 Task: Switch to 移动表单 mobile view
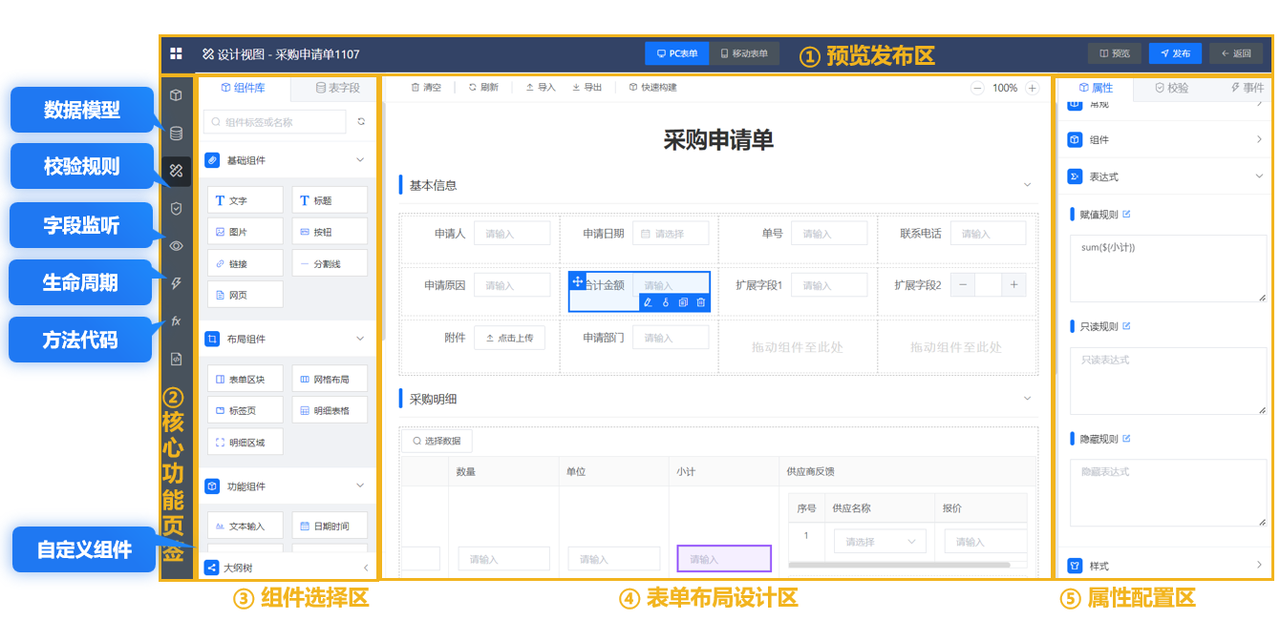(744, 54)
